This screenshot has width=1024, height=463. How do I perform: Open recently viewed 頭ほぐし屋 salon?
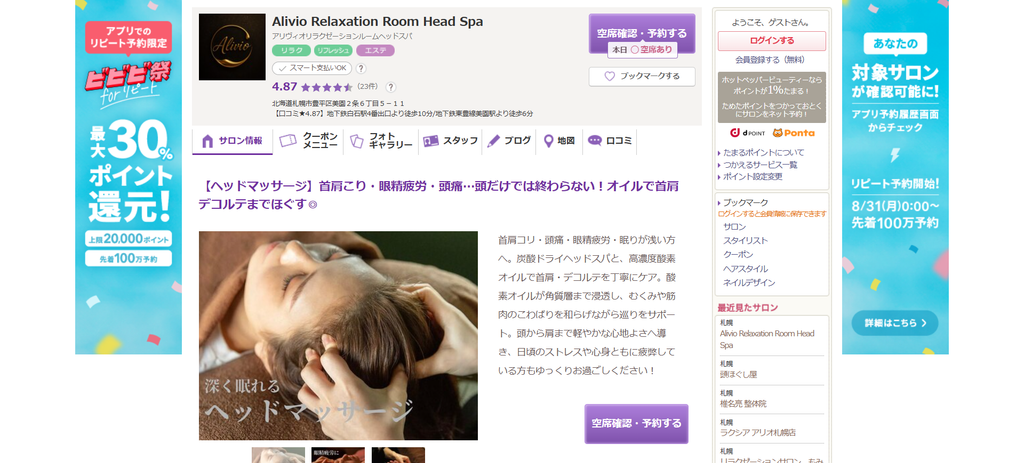click(x=739, y=374)
